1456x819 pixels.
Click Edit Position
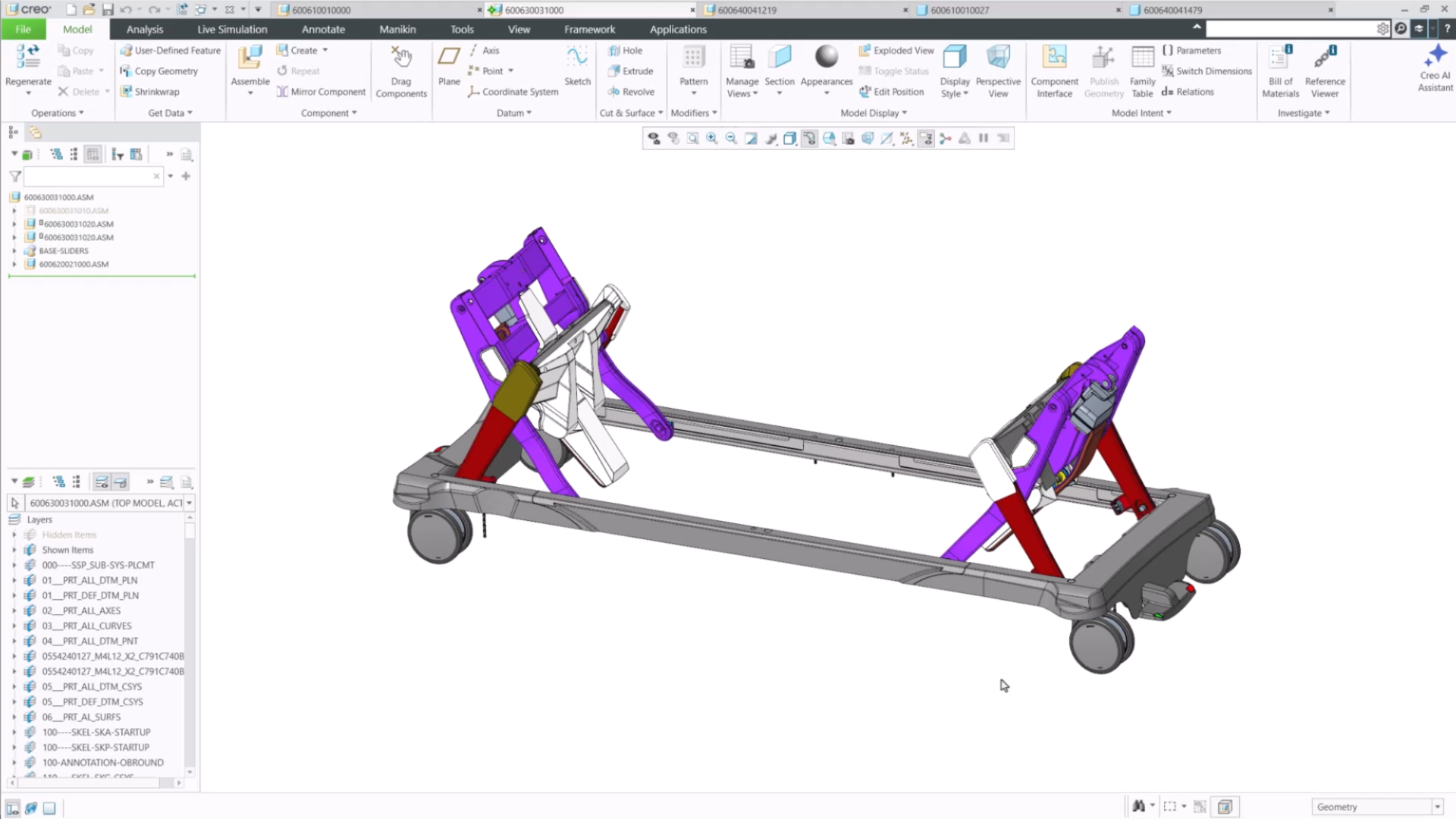891,92
